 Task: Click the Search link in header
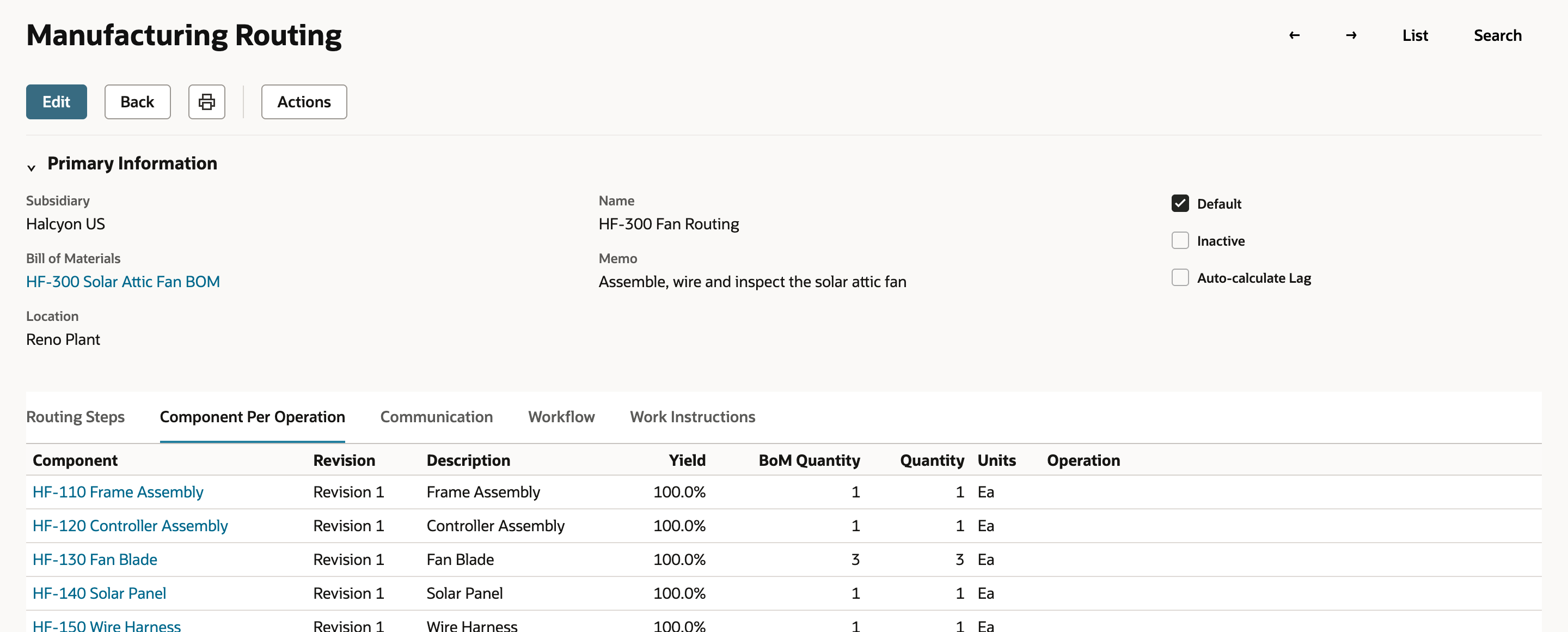[1497, 35]
